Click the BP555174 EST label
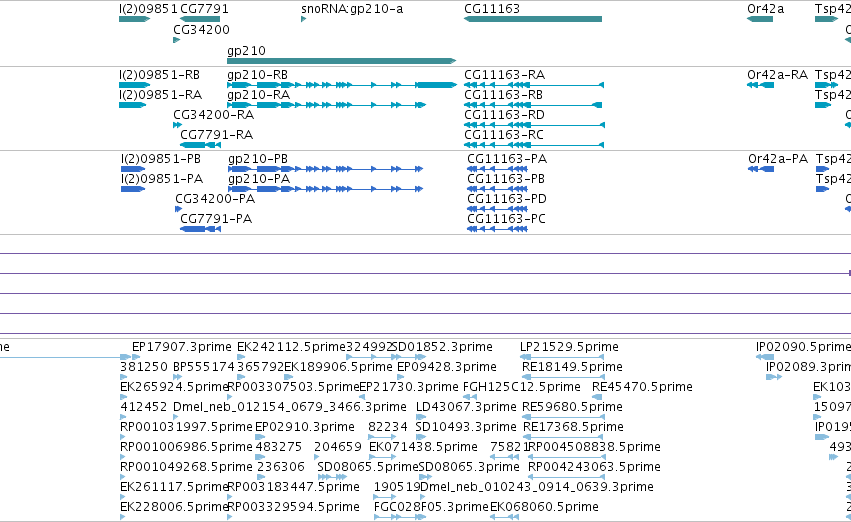851x522 pixels. click(204, 367)
